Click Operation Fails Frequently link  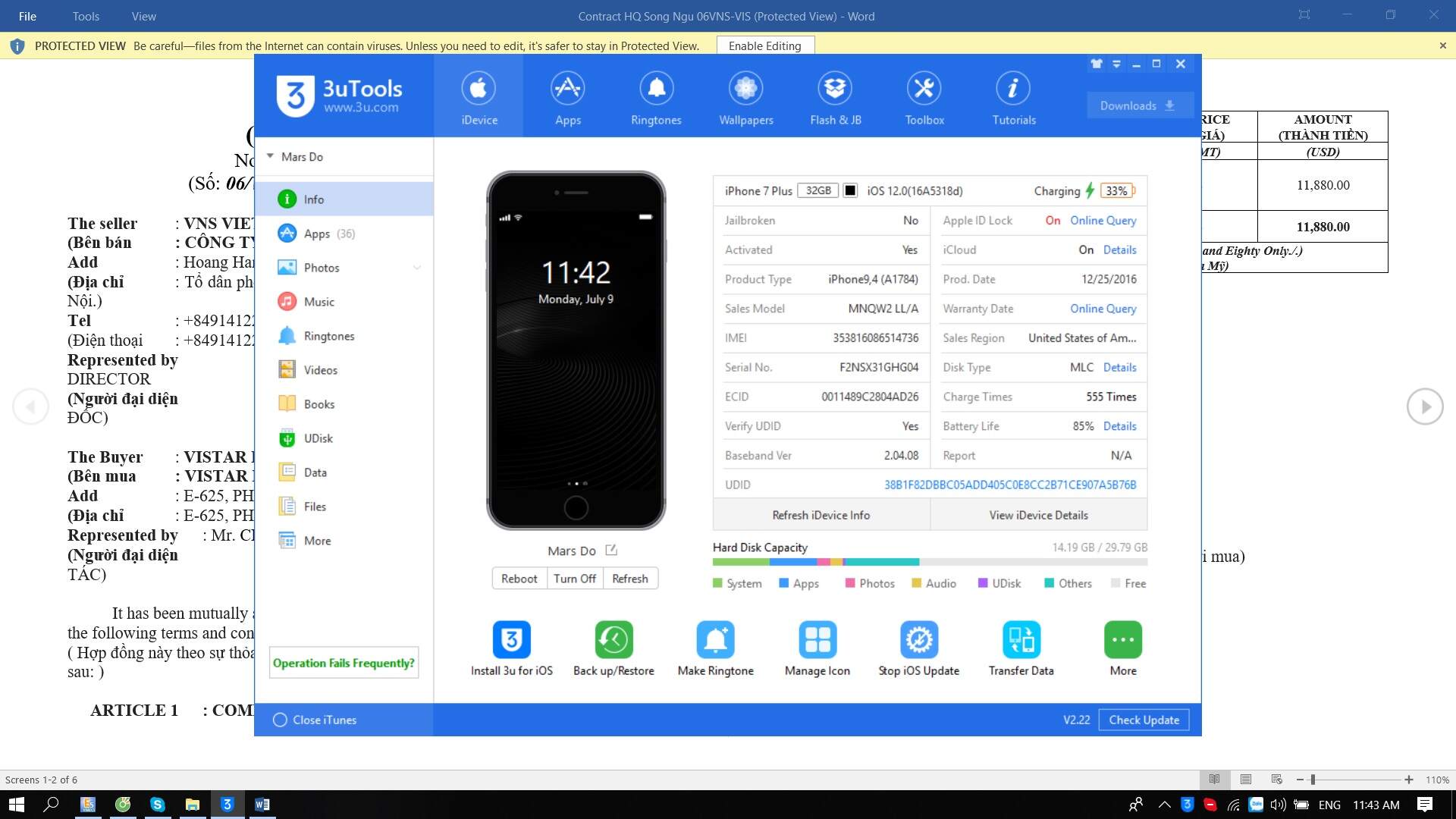(344, 663)
